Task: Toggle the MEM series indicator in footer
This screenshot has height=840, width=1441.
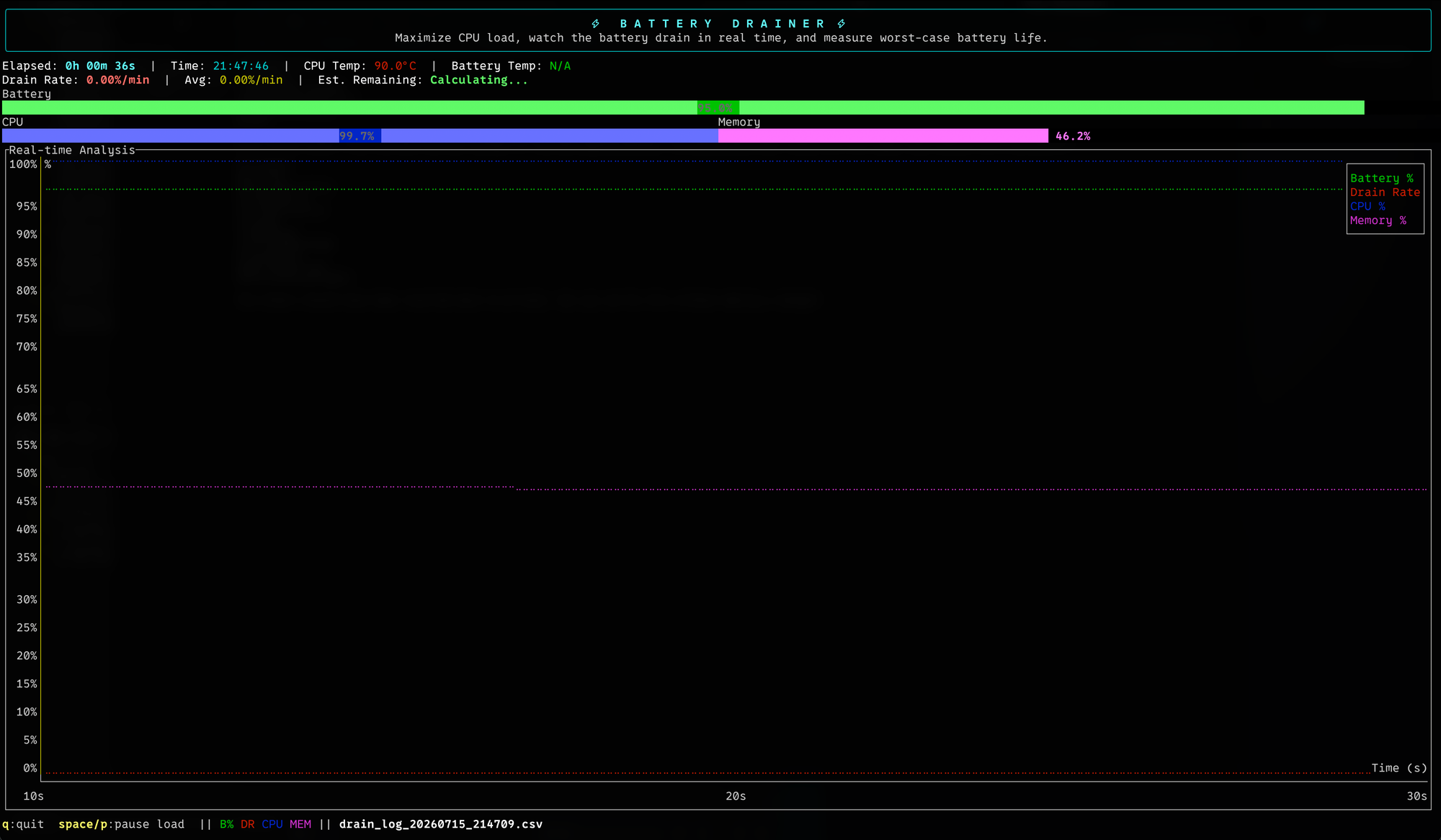Action: point(300,824)
